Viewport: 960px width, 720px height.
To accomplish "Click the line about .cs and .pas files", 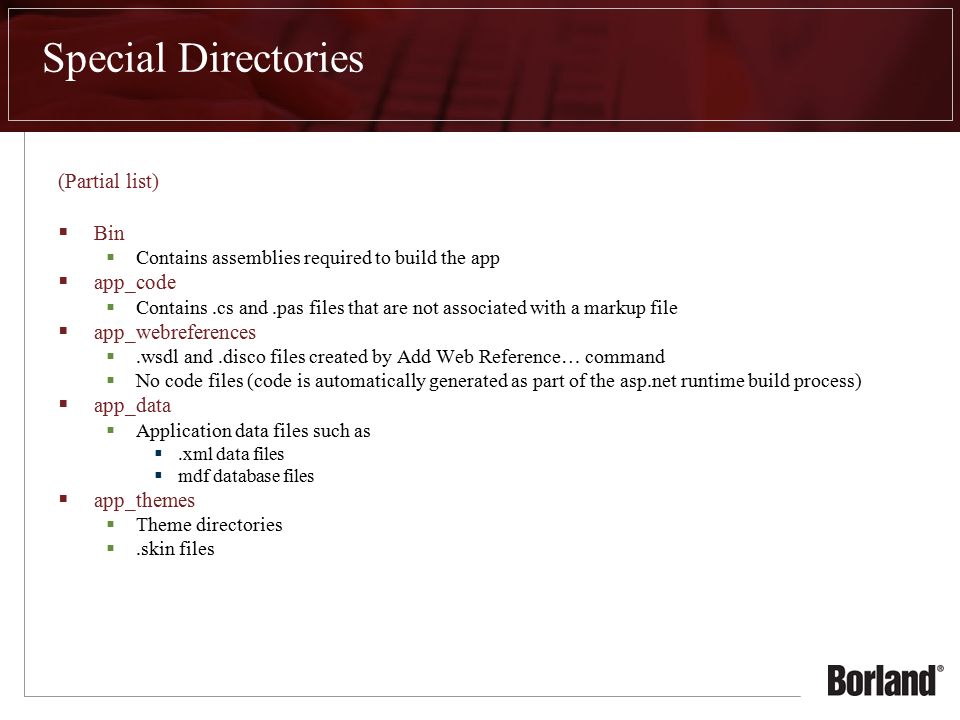I will (407, 307).
